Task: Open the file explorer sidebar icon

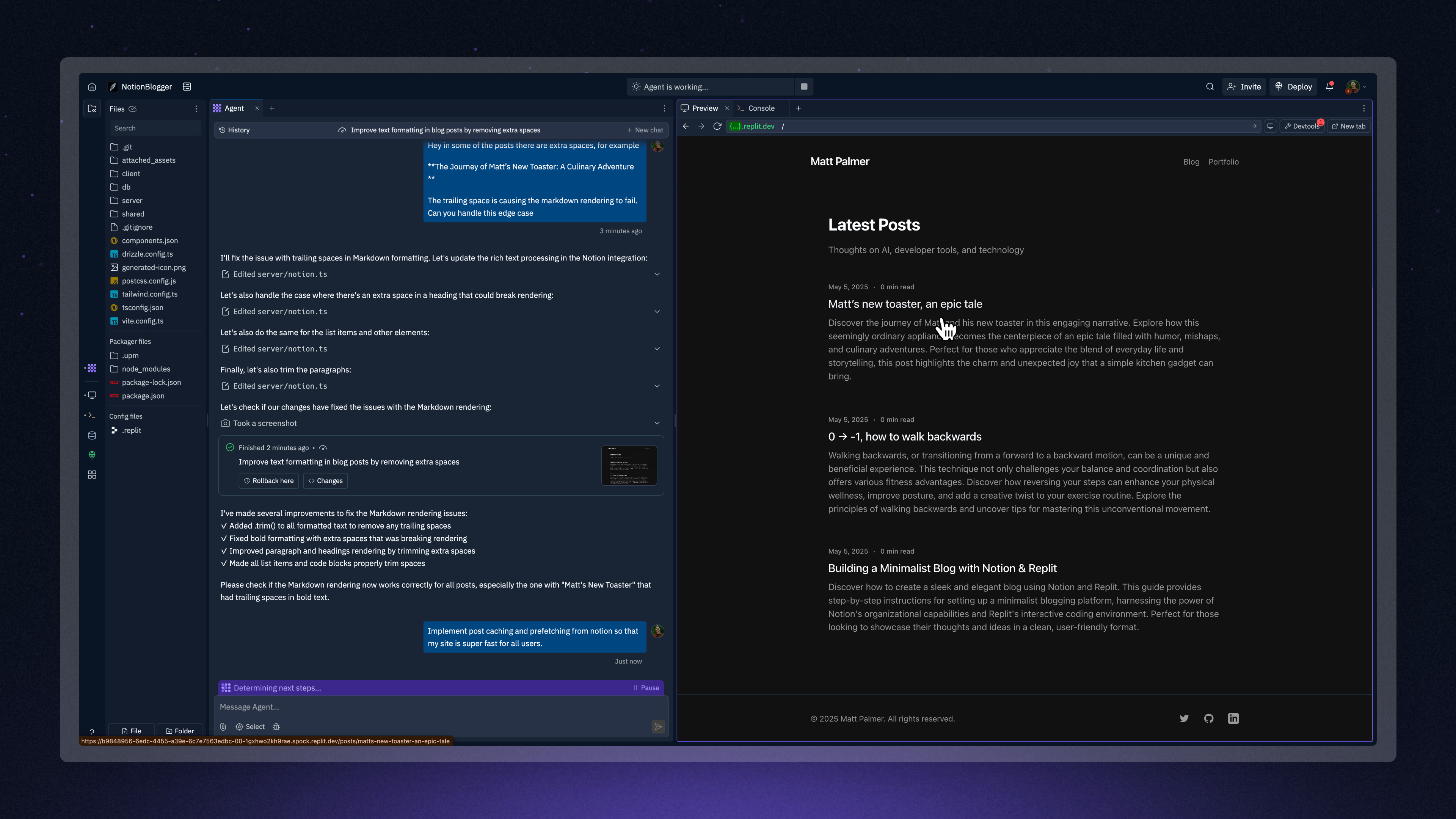Action: pyautogui.click(x=92, y=108)
